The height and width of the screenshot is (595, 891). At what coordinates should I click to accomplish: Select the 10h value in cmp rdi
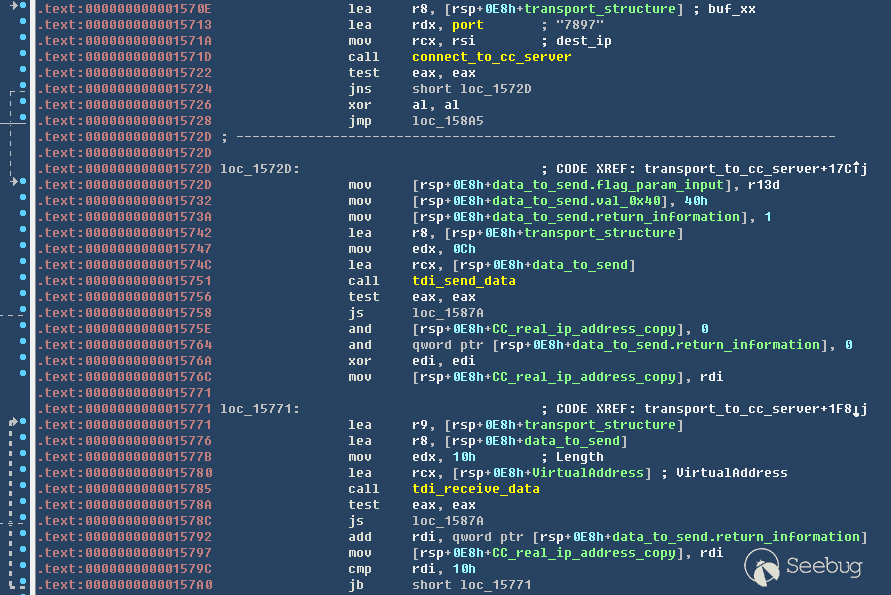(x=464, y=569)
